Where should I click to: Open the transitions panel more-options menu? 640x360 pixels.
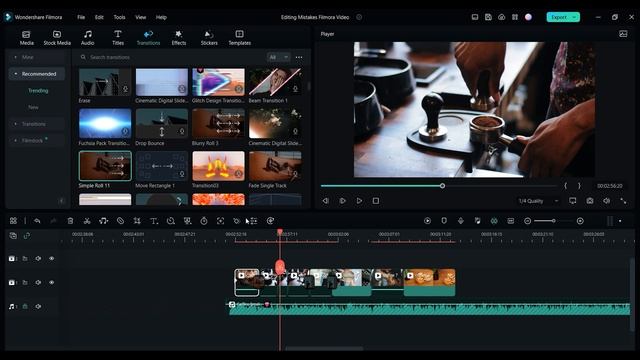coord(299,57)
